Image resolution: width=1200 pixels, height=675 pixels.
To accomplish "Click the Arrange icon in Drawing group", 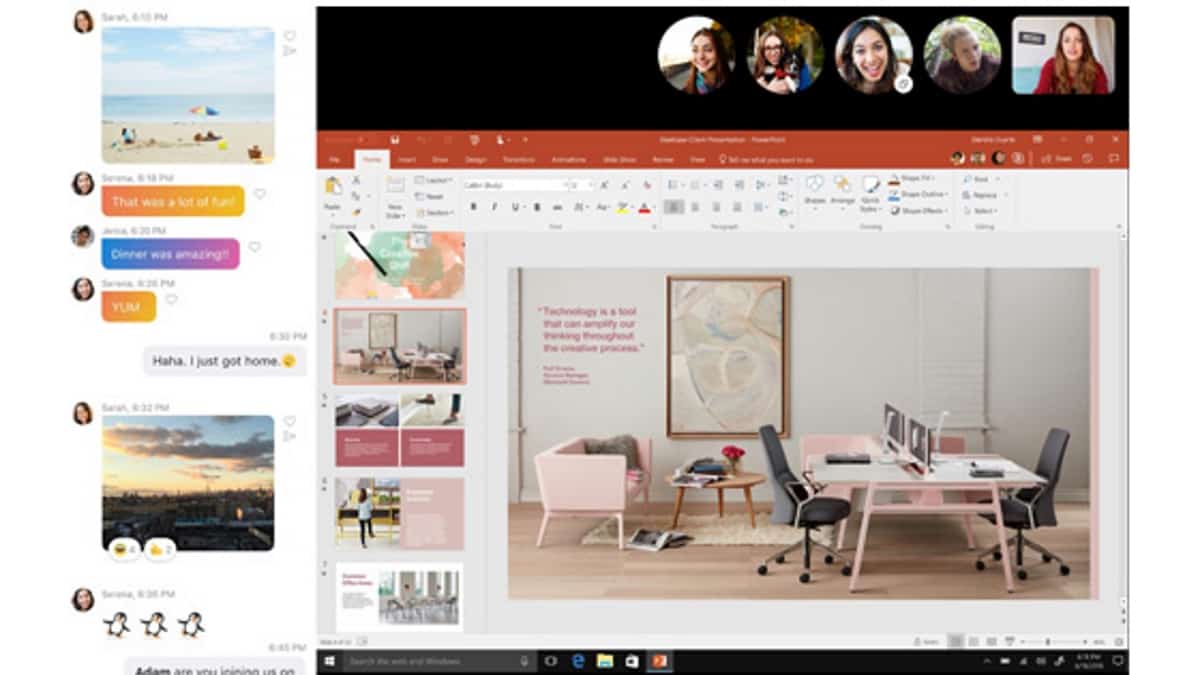I will click(x=842, y=188).
